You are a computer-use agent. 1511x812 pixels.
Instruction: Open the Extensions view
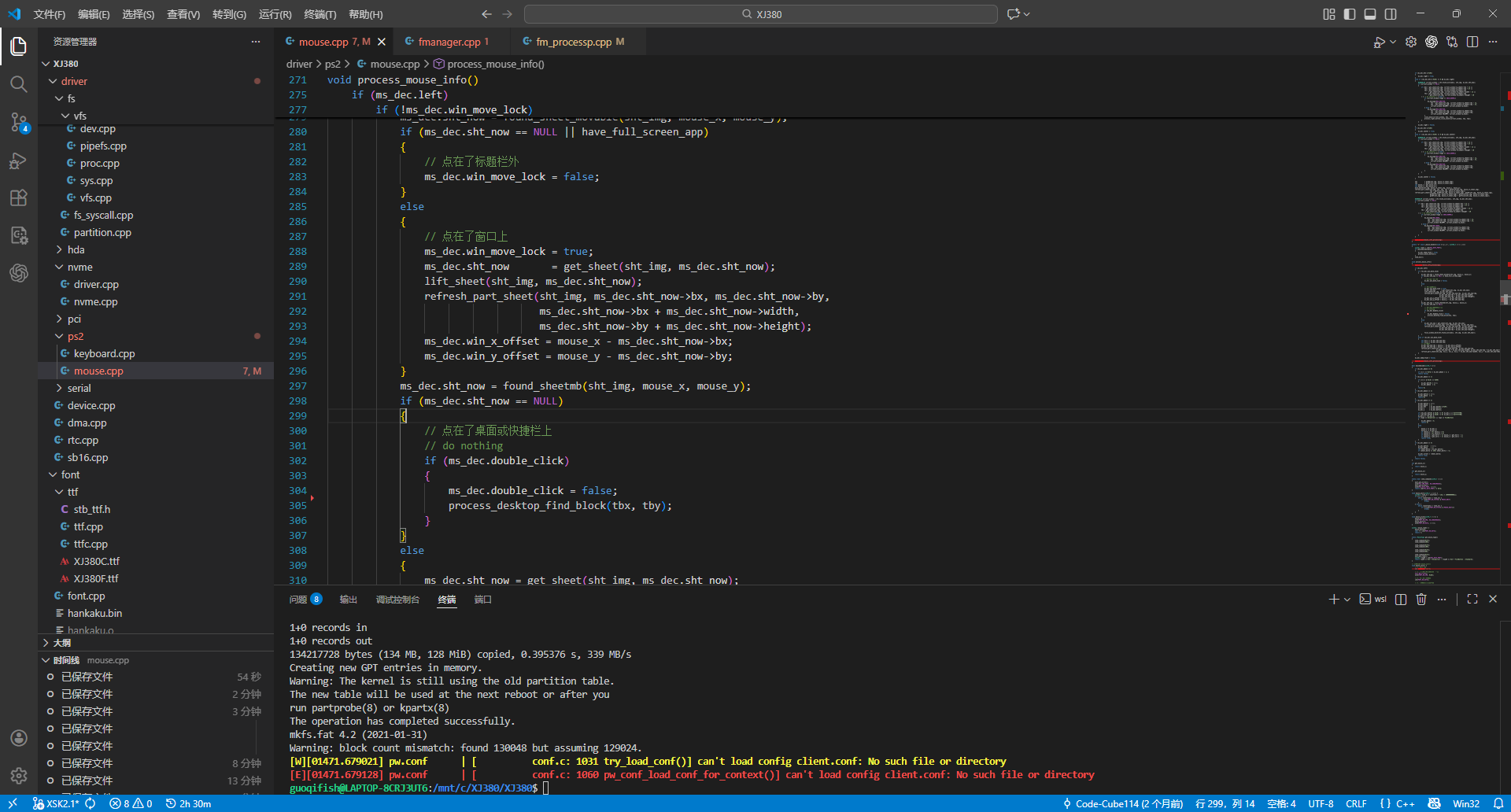click(x=19, y=198)
